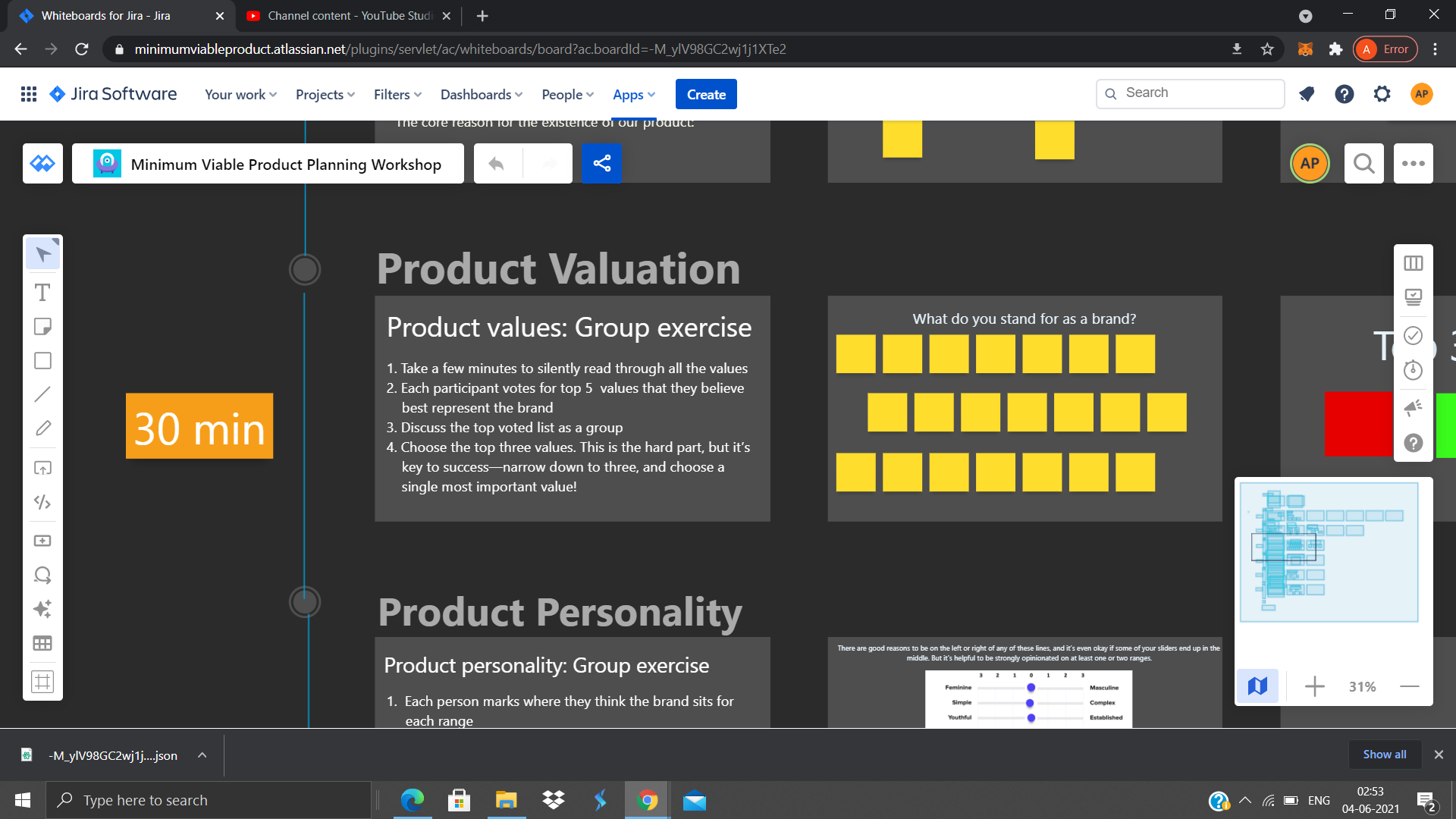This screenshot has width=1456, height=819.
Task: Select the Pen drawing tool
Action: (42, 428)
